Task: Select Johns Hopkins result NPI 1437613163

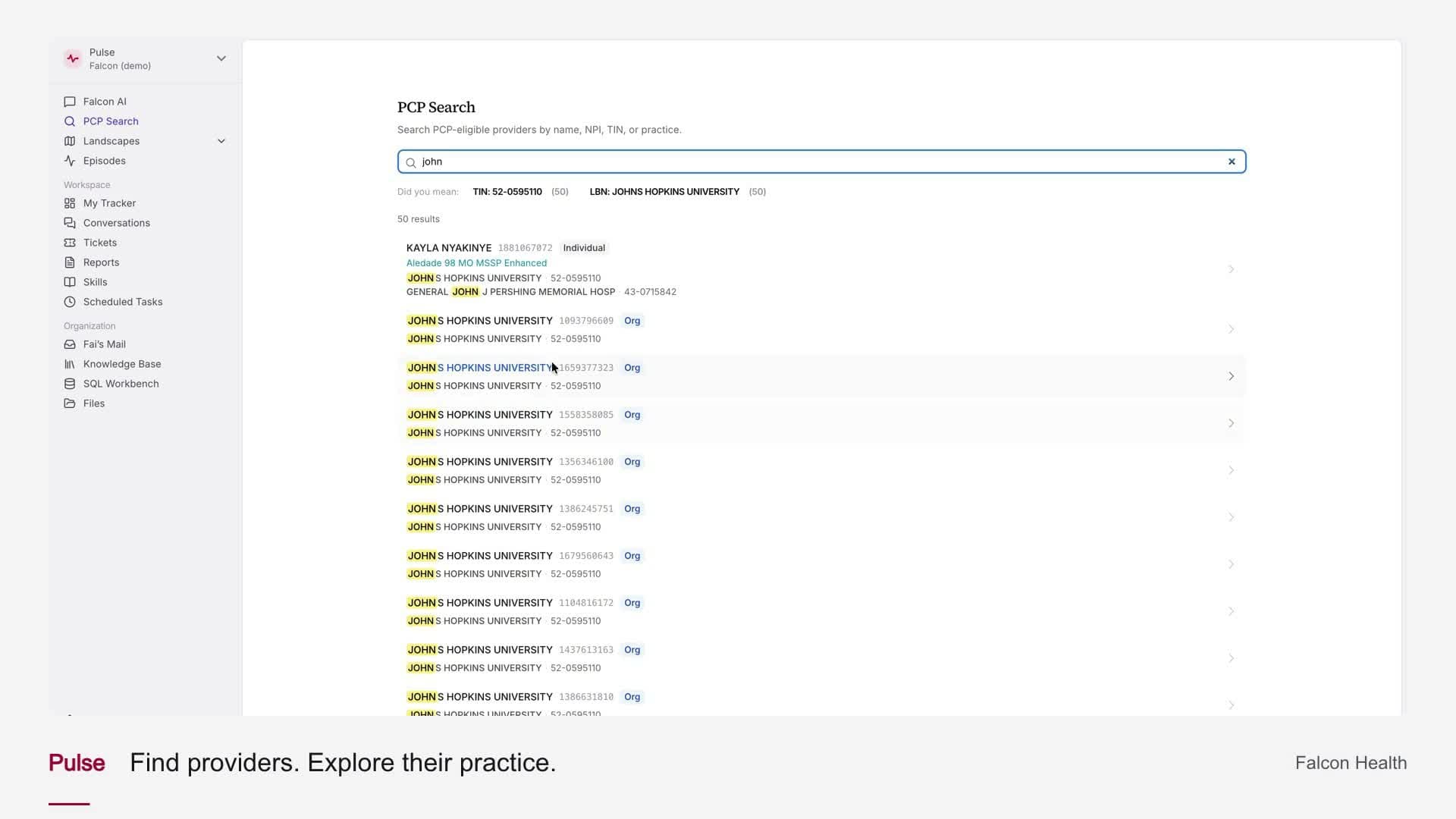Action: [822, 658]
